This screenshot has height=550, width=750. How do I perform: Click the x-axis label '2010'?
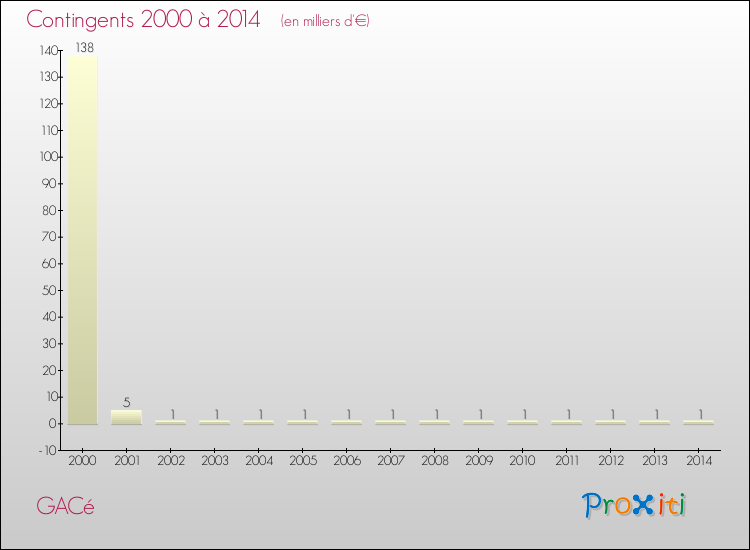click(x=522, y=461)
